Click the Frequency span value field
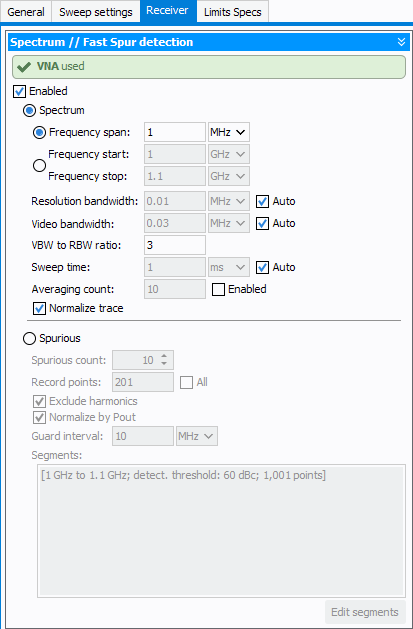 click(175, 132)
